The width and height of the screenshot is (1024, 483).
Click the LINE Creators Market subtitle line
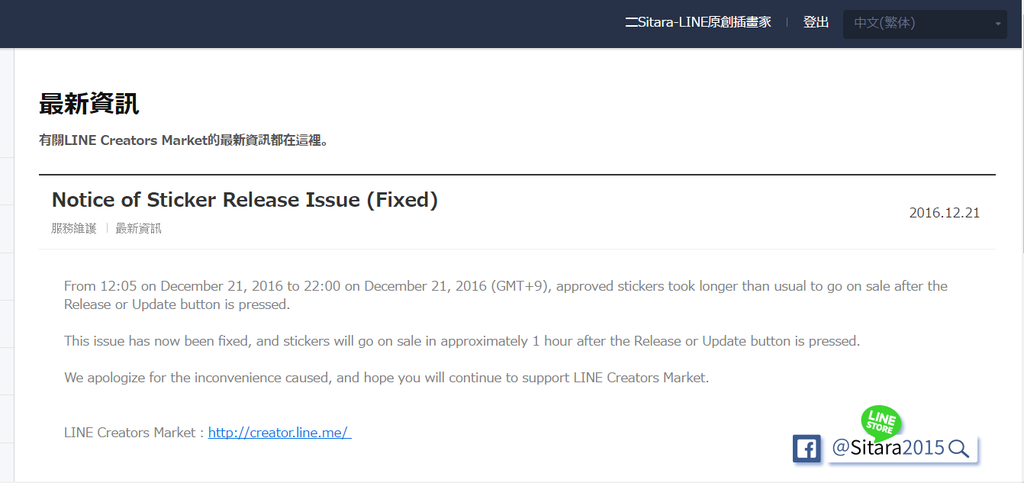pyautogui.click(x=184, y=140)
